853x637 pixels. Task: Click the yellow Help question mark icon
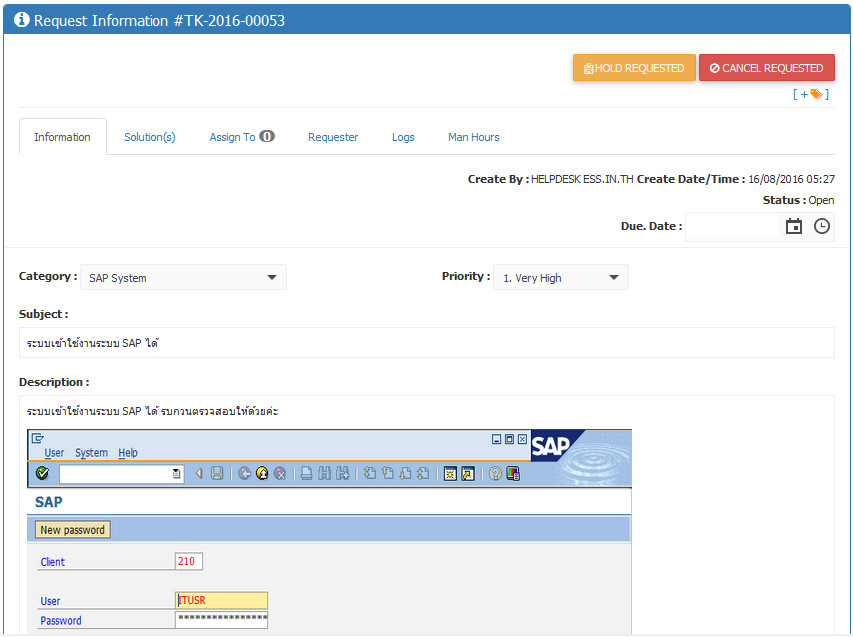pyautogui.click(x=495, y=473)
